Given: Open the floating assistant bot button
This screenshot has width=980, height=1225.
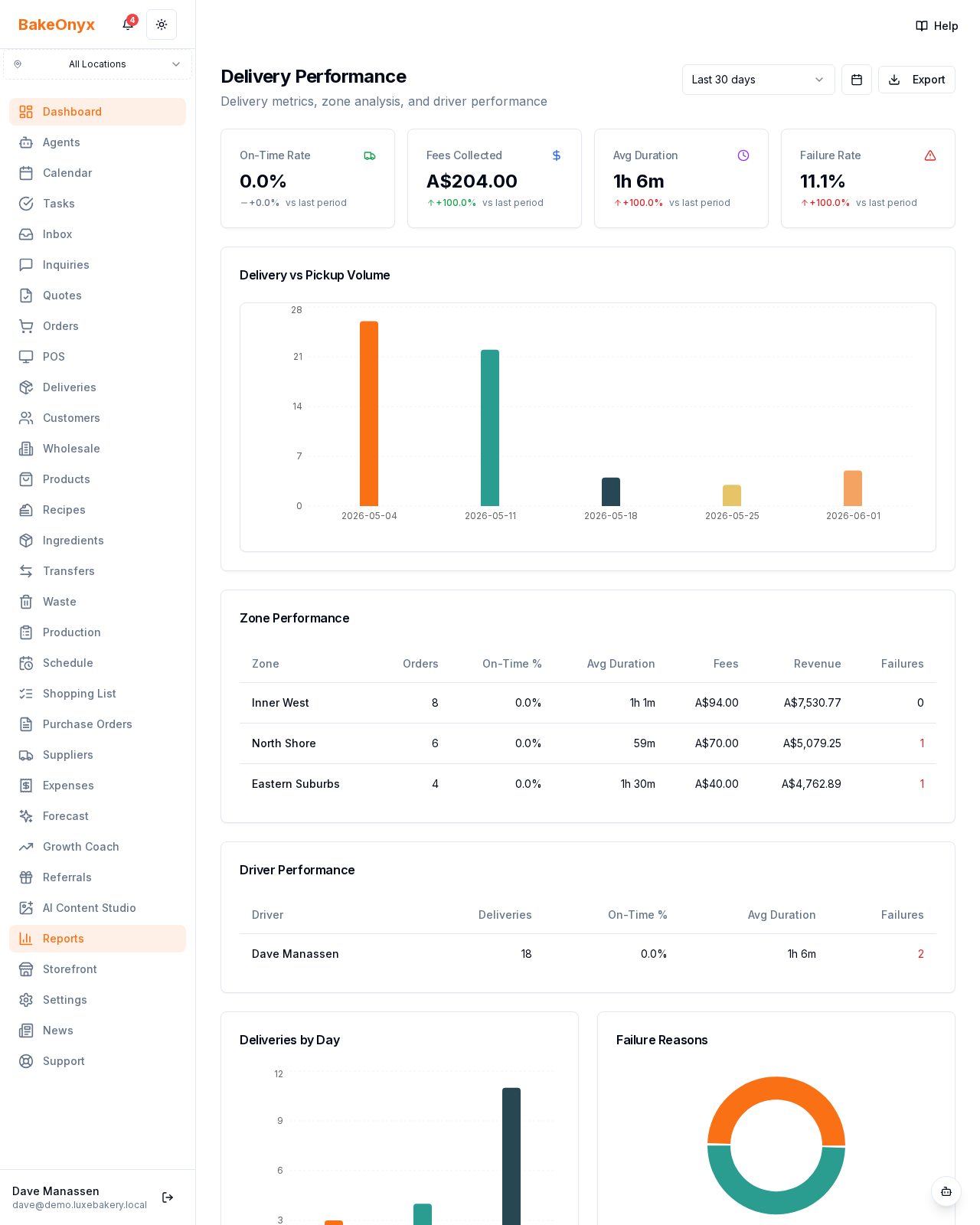Looking at the screenshot, I should [x=946, y=1191].
